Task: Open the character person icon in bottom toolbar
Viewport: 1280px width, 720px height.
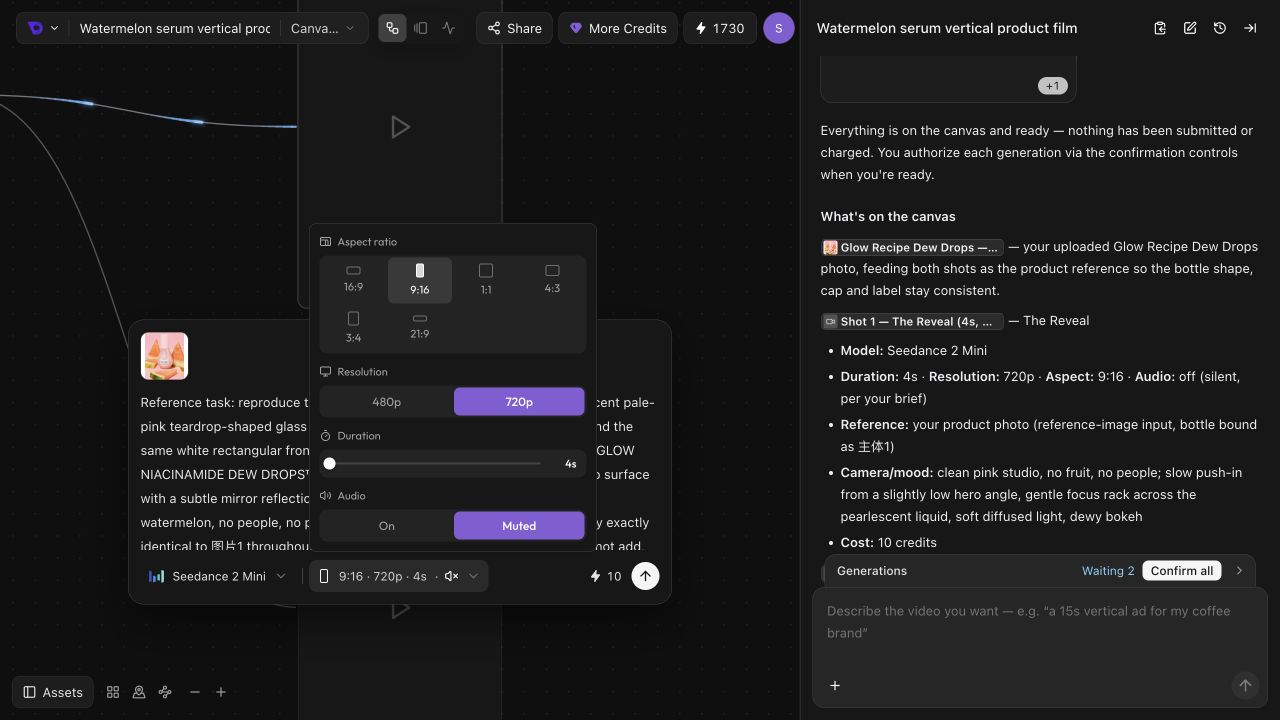Action: (139, 692)
